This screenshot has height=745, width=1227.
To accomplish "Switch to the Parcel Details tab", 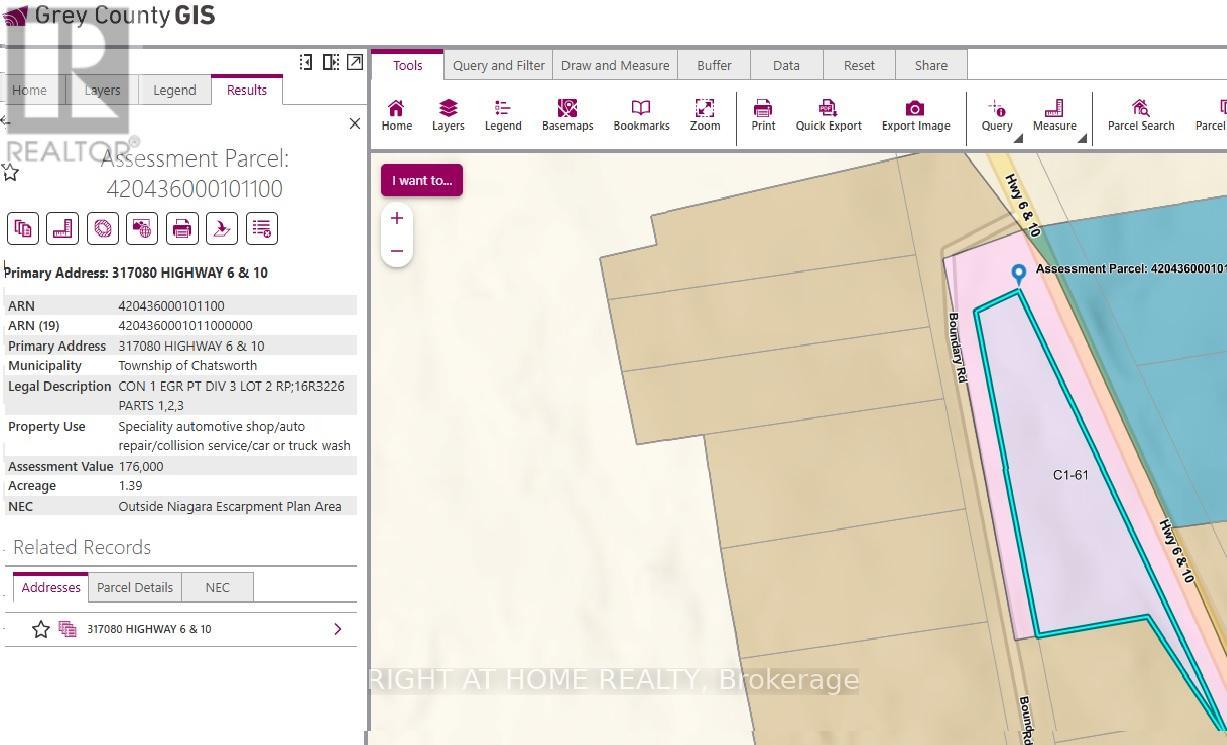I will (135, 587).
